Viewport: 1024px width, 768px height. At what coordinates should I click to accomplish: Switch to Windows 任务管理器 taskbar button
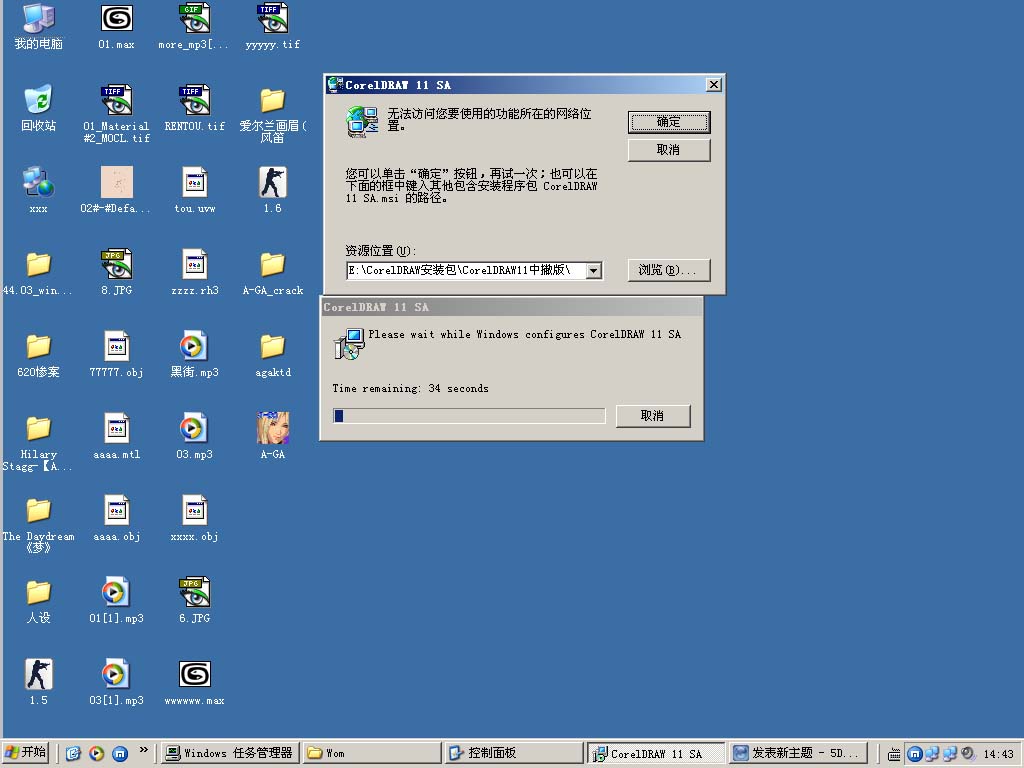tap(229, 754)
